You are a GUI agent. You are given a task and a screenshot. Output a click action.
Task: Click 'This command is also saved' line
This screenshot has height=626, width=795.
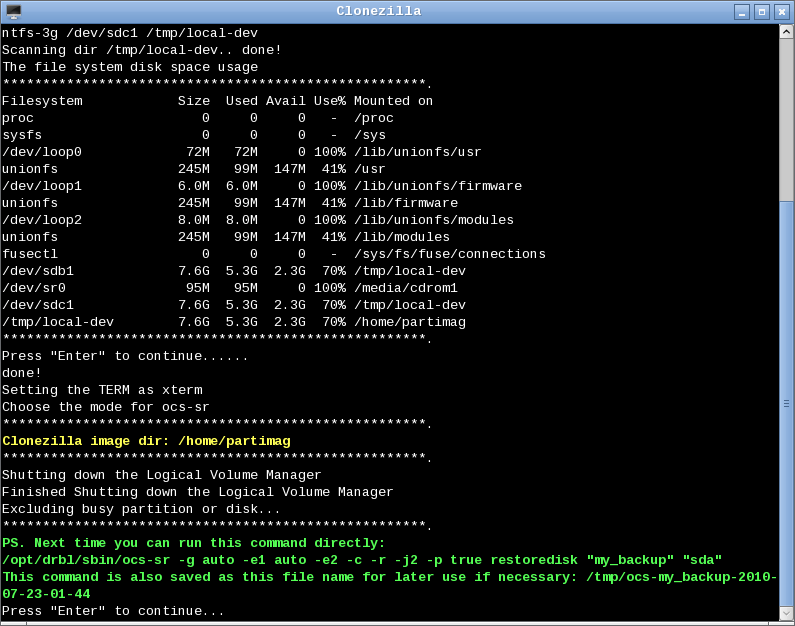(389, 577)
